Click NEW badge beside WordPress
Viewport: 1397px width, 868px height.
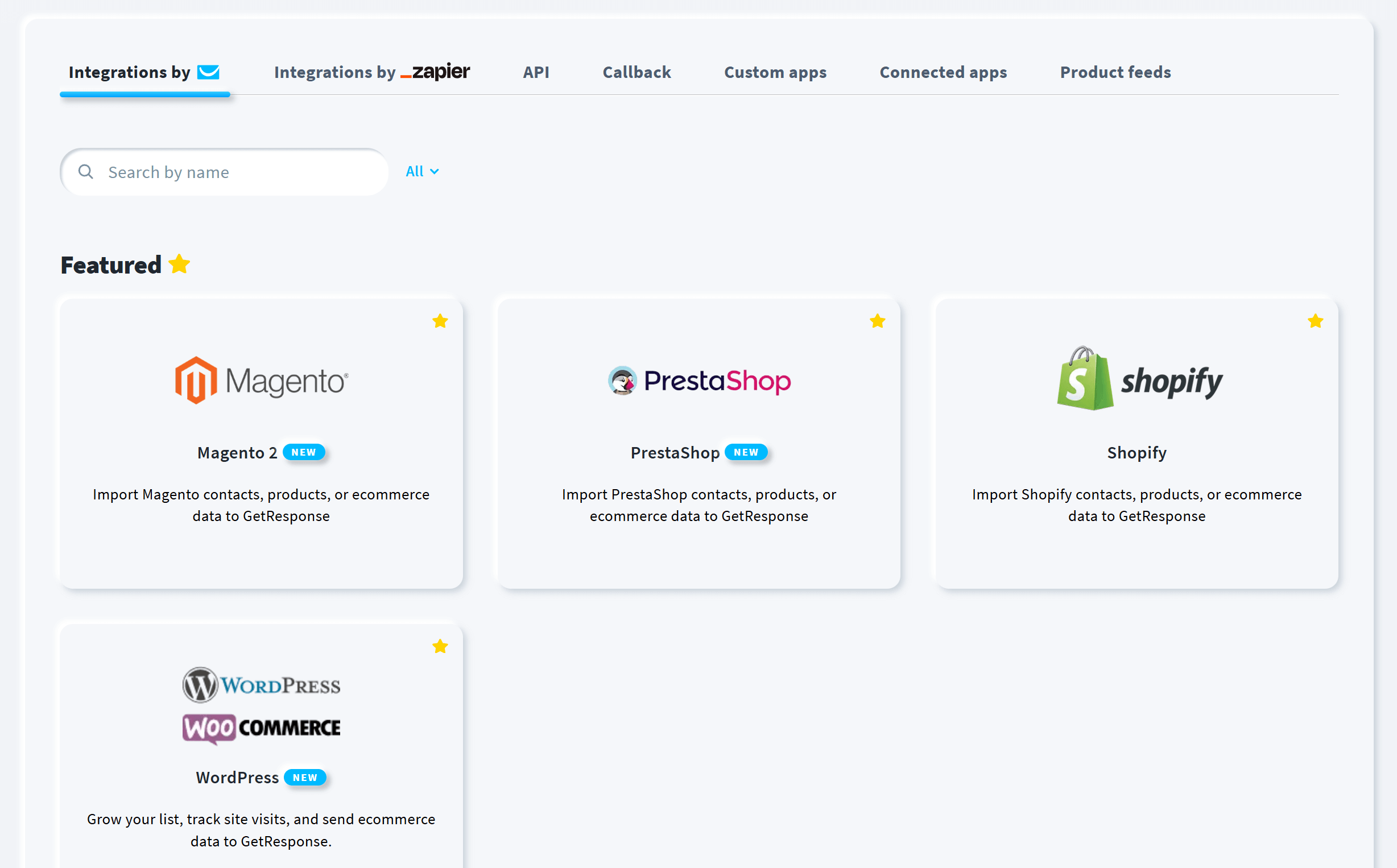(305, 778)
